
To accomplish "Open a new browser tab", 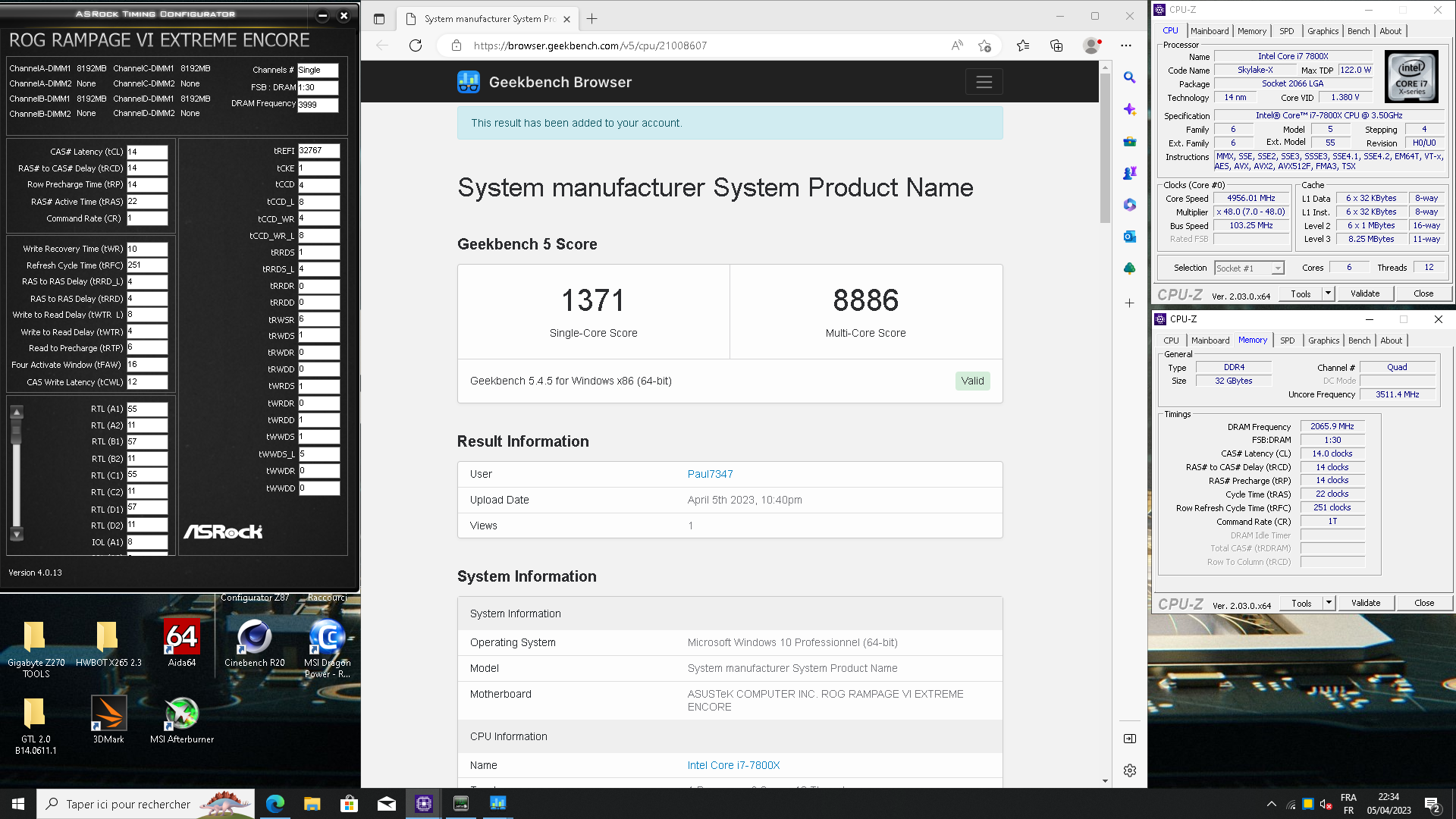I will point(591,19).
